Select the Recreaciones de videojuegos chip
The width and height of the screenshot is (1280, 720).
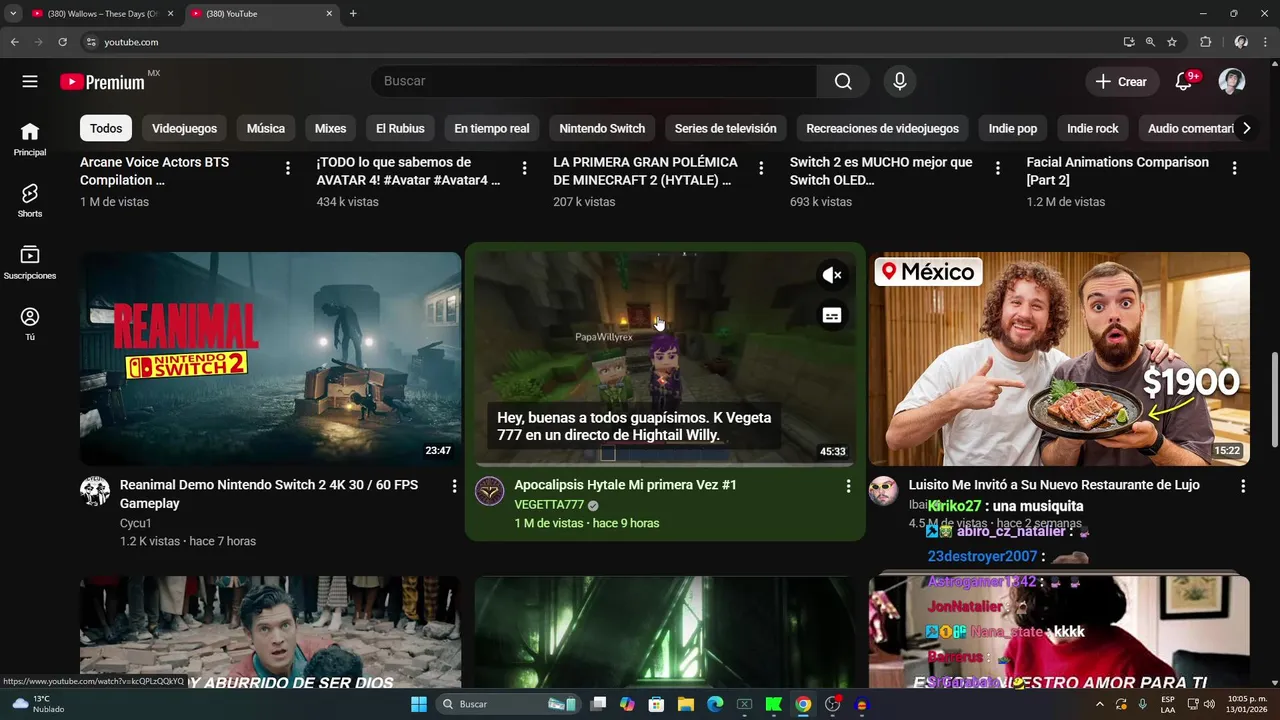click(x=882, y=128)
